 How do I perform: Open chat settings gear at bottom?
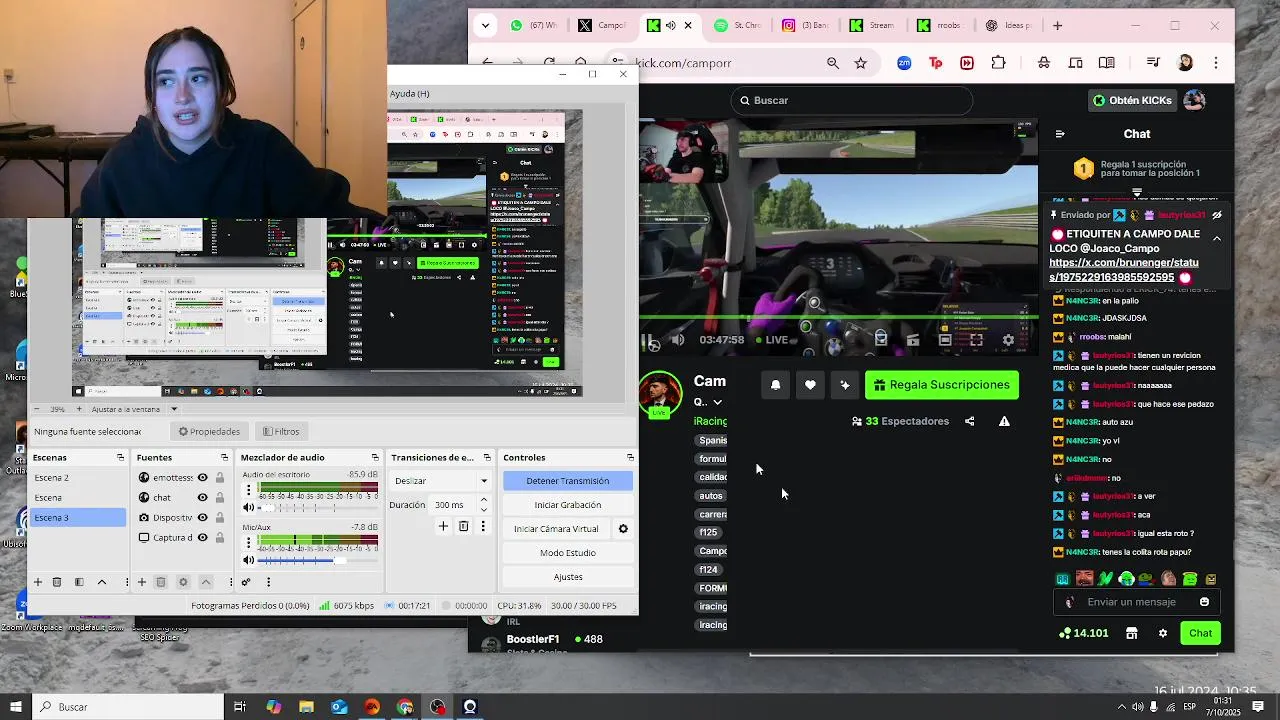(1162, 633)
